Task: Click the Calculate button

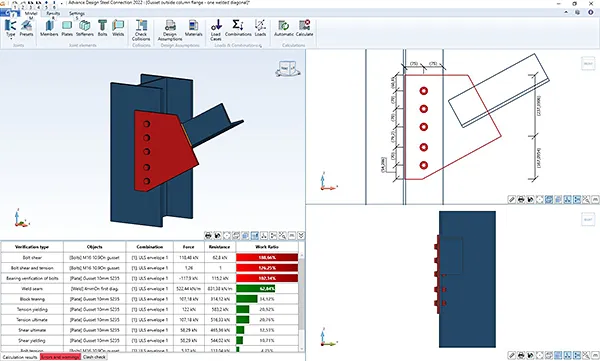Action: click(305, 29)
